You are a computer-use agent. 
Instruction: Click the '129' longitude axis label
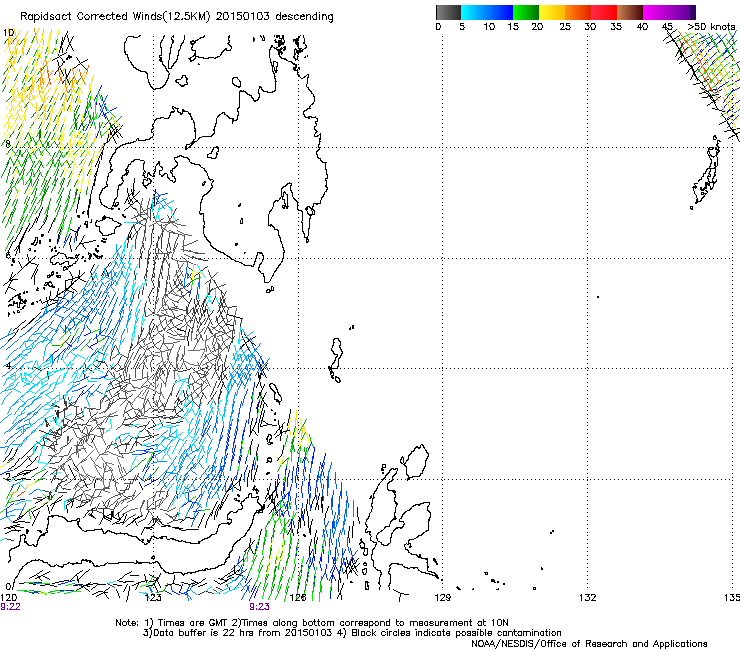(443, 598)
